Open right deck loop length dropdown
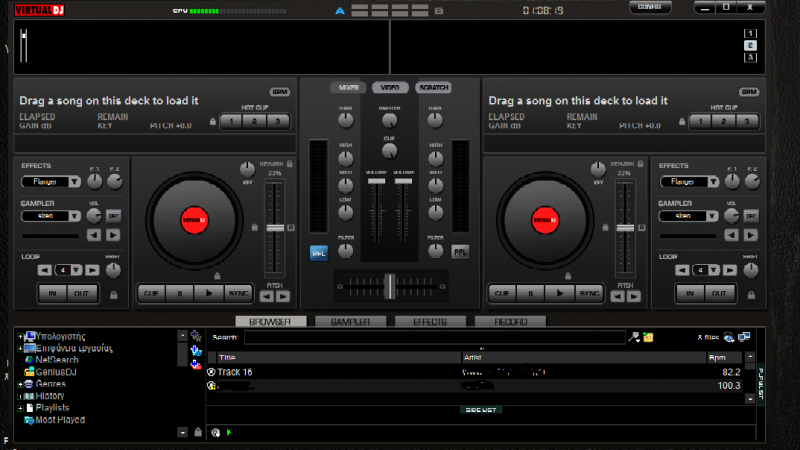This screenshot has height=450, width=800. coord(714,270)
